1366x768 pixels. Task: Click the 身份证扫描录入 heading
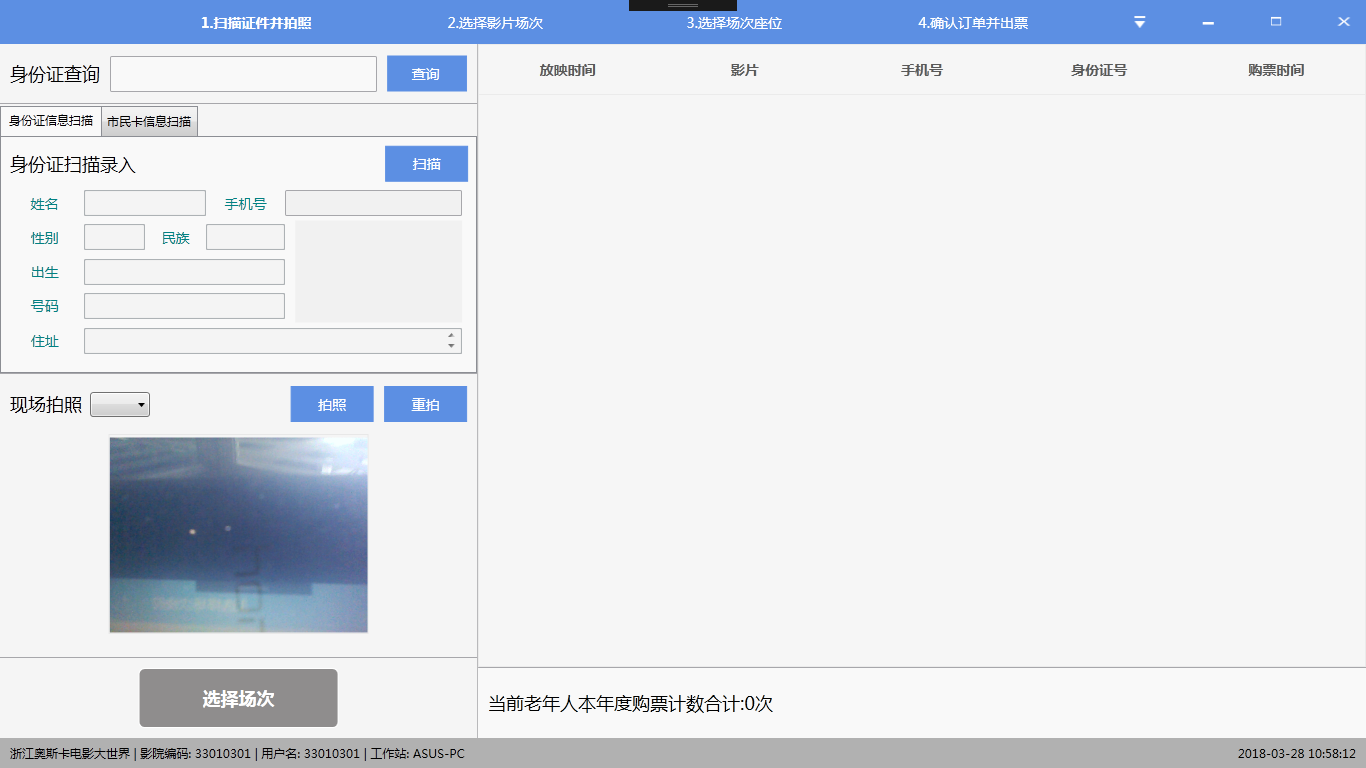[x=73, y=165]
